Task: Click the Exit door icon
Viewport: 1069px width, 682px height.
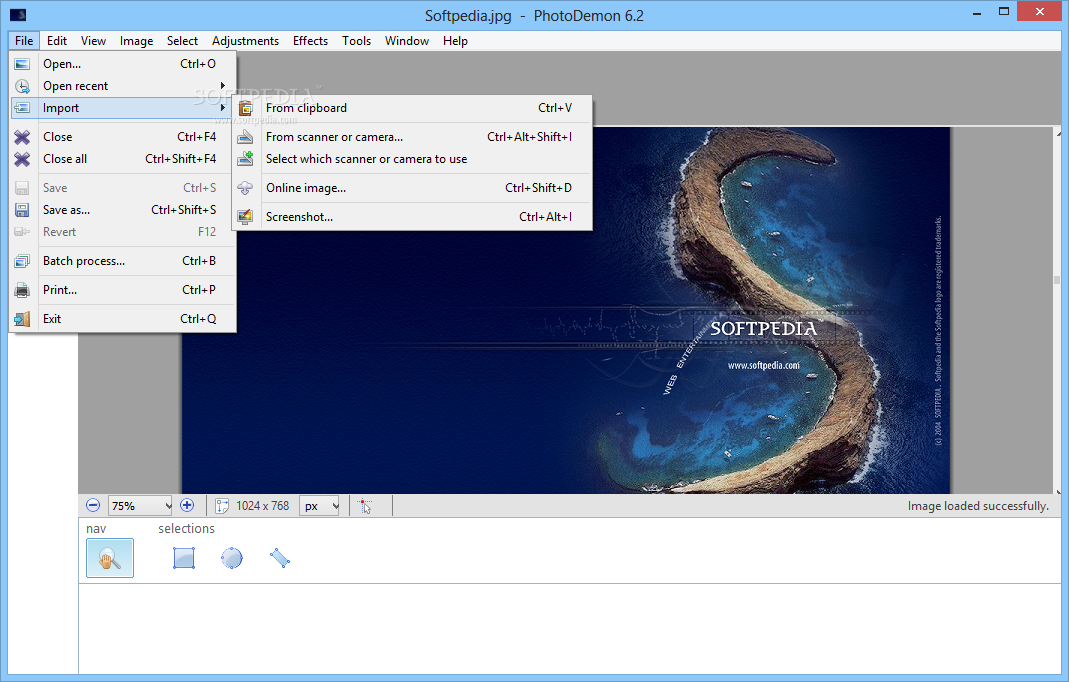Action: 22,318
